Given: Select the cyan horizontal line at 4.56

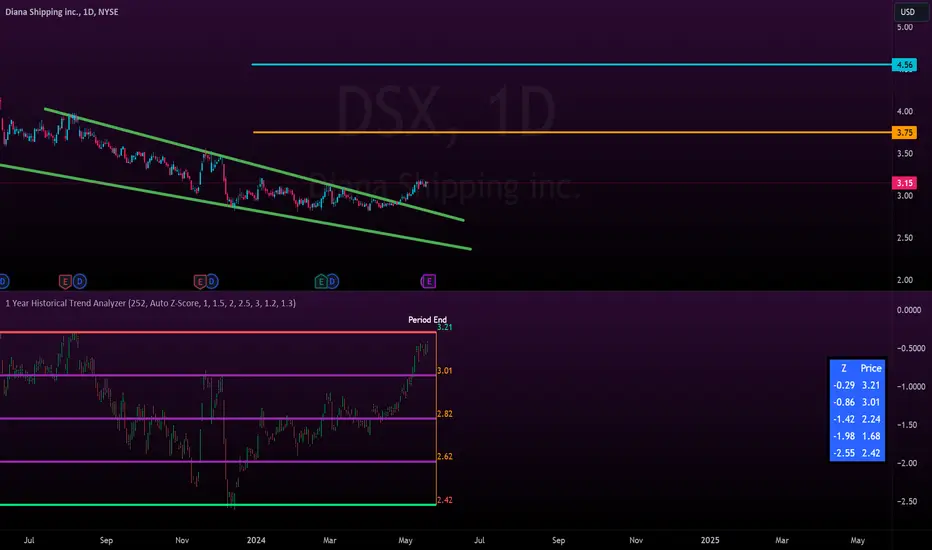Looking at the screenshot, I should click(x=571, y=64).
